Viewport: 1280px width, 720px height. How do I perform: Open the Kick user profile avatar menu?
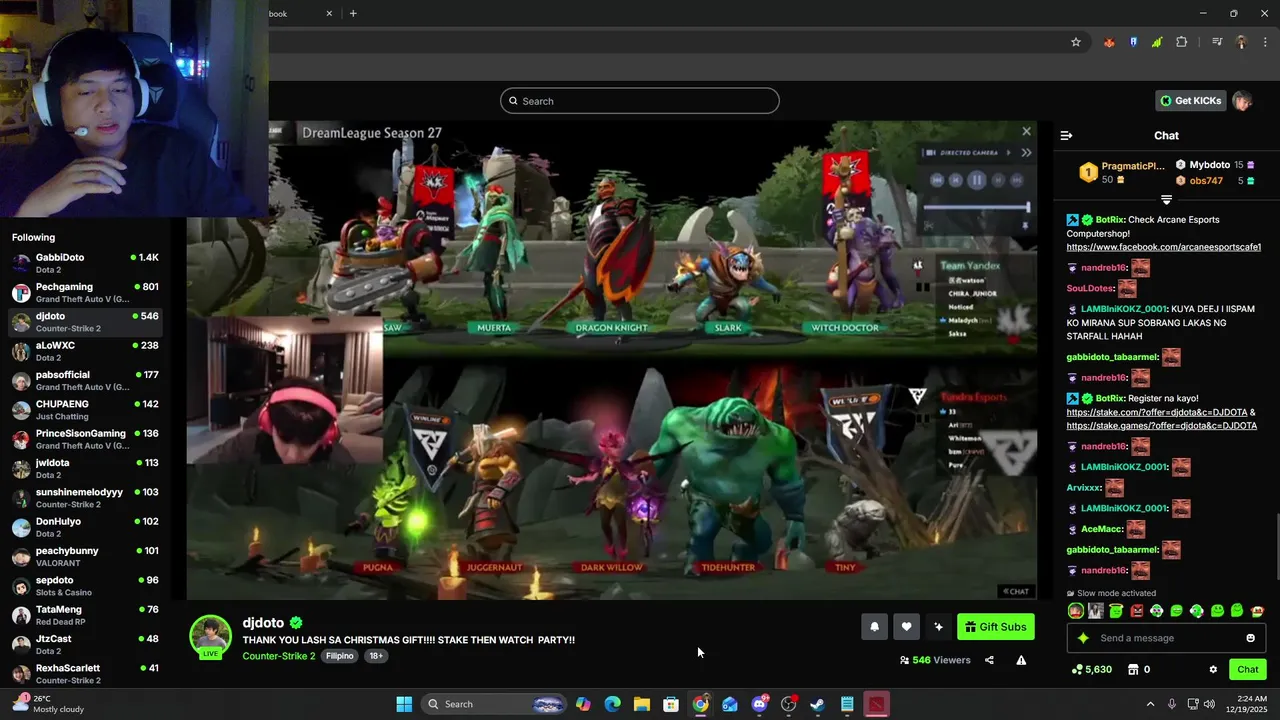pyautogui.click(x=1242, y=101)
